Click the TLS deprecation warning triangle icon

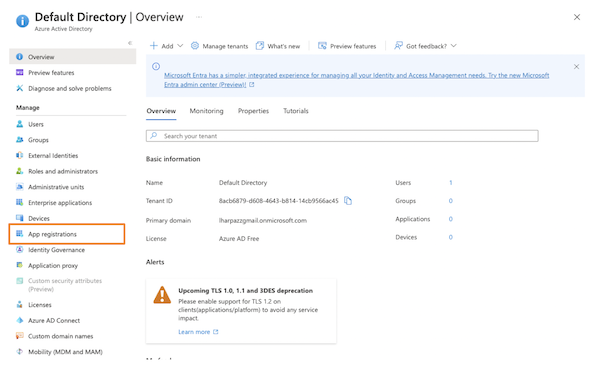click(162, 295)
